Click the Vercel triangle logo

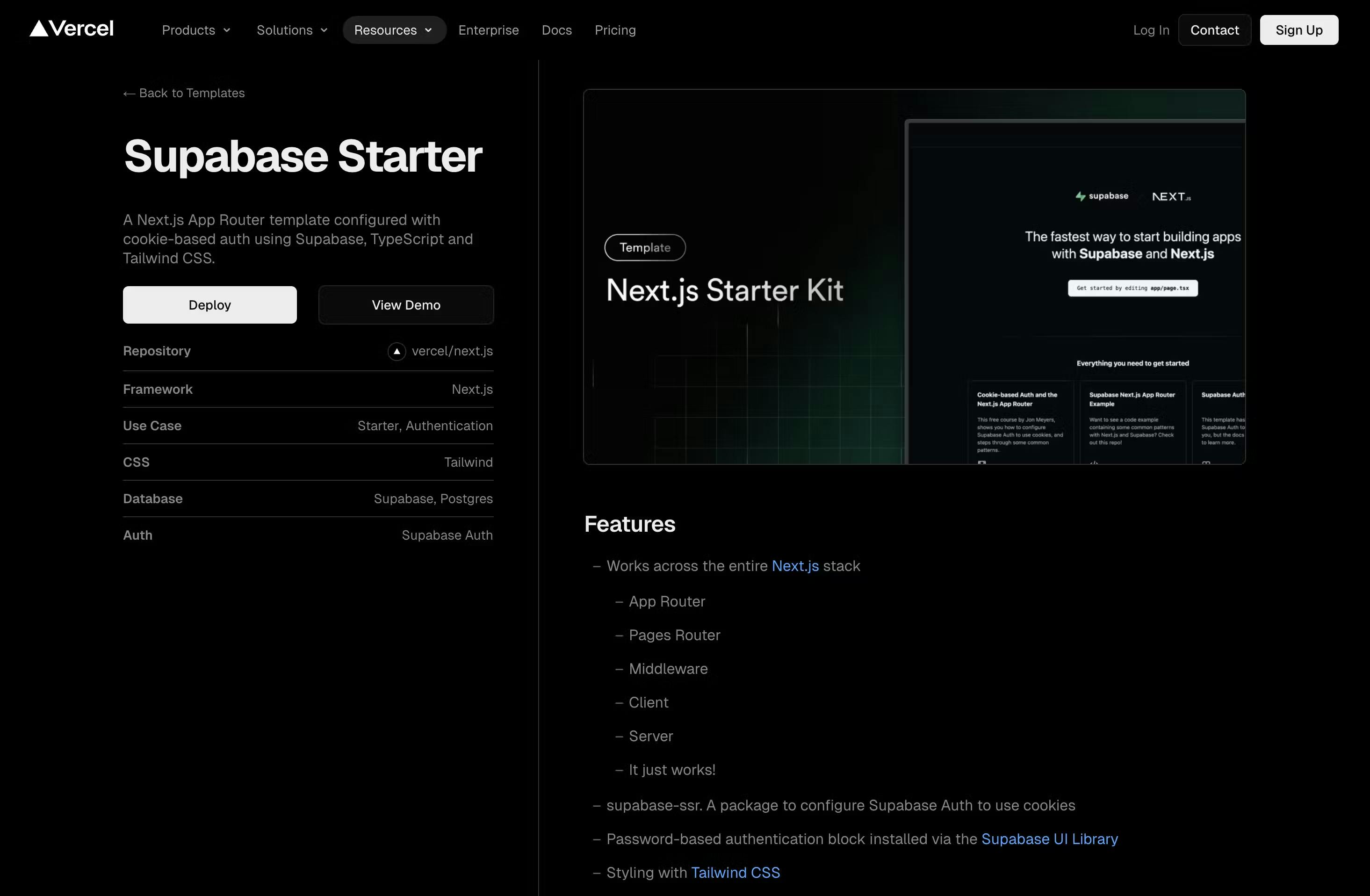[39, 28]
